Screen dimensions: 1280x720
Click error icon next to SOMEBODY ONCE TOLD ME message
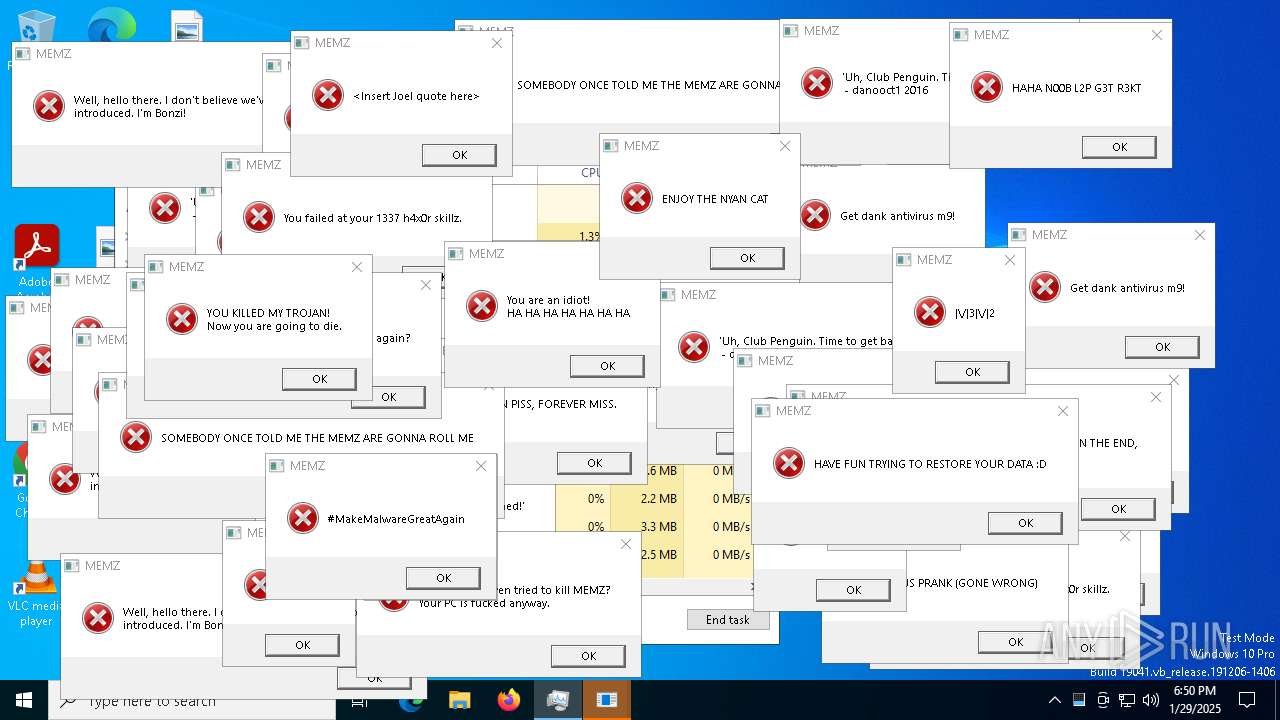tap(136, 437)
